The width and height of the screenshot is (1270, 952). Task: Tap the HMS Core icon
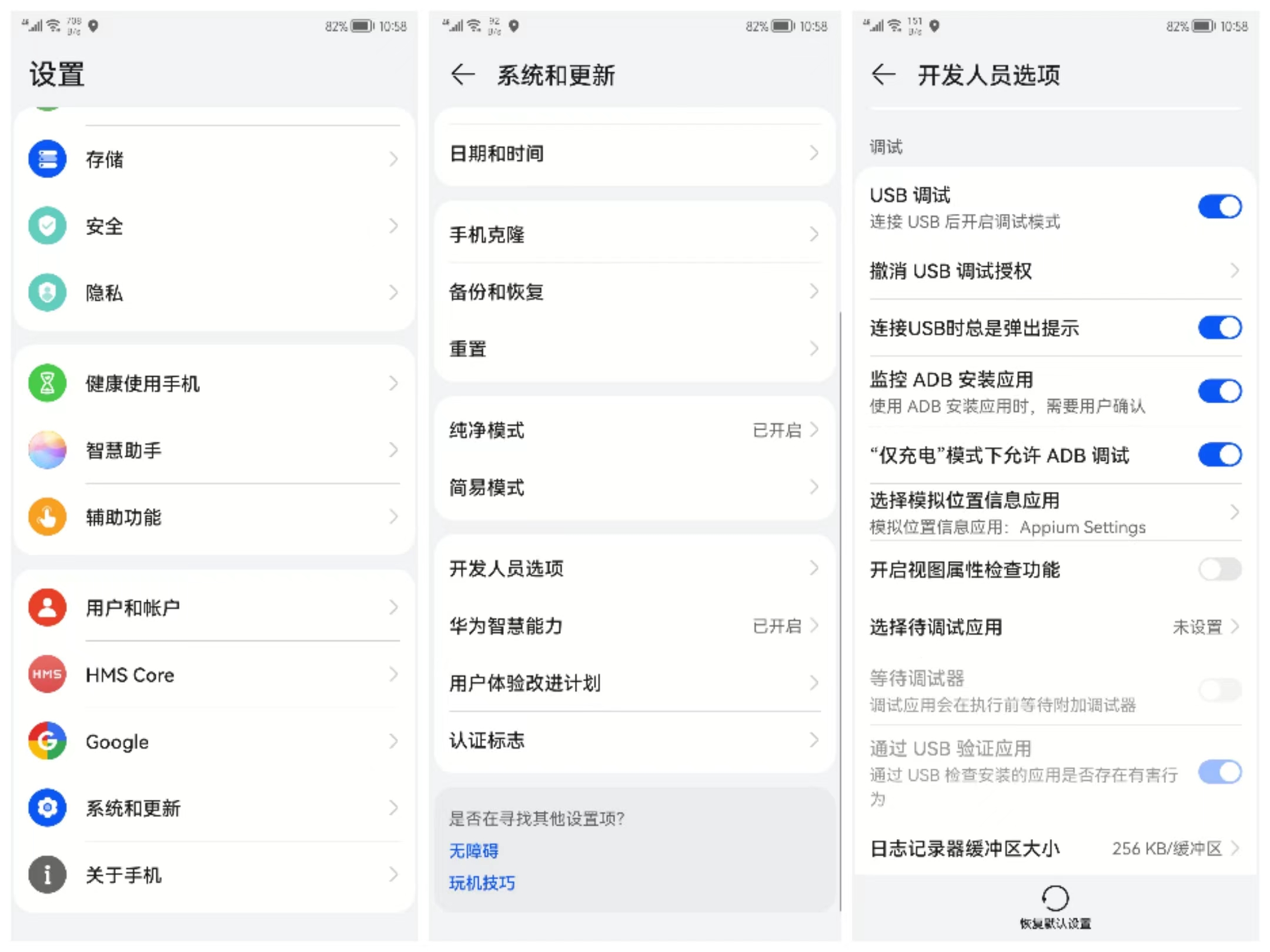tap(47, 674)
